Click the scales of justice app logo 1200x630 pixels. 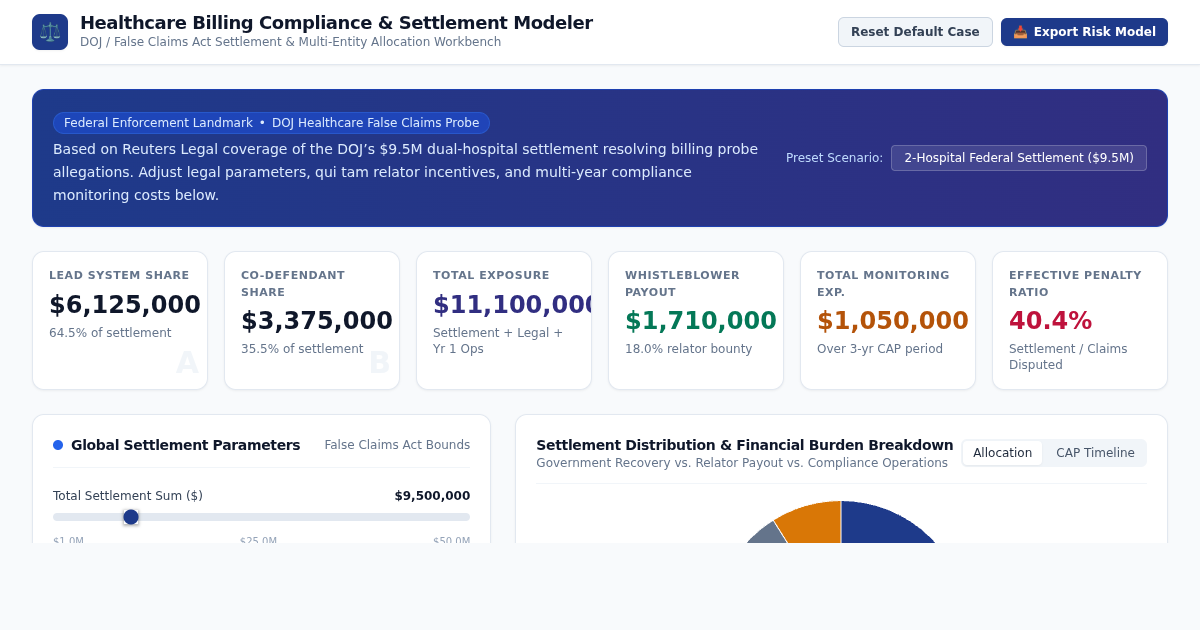coord(50,32)
